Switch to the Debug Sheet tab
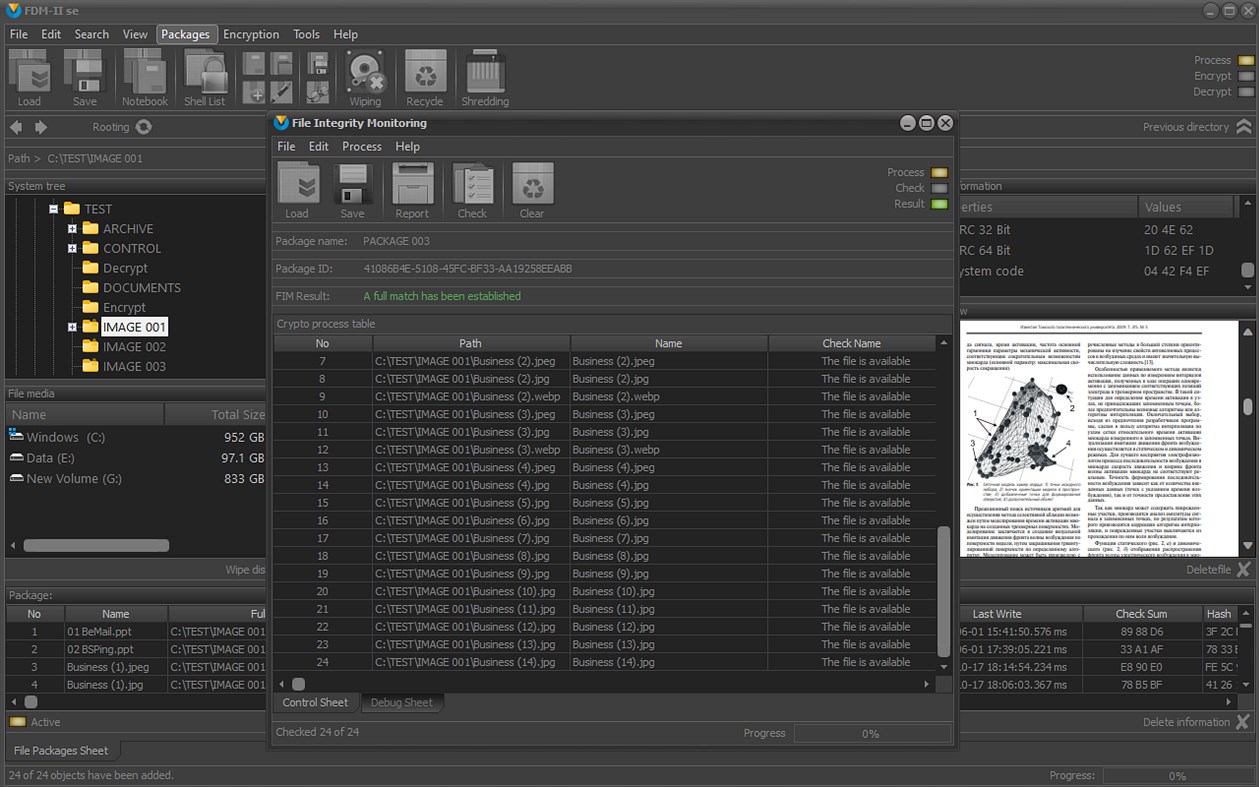1259x787 pixels. point(401,703)
